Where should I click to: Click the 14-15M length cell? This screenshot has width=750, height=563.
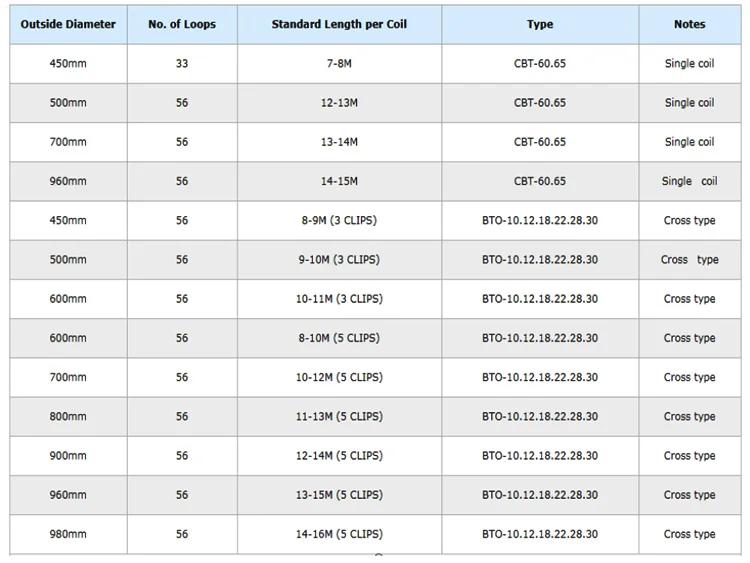339,181
